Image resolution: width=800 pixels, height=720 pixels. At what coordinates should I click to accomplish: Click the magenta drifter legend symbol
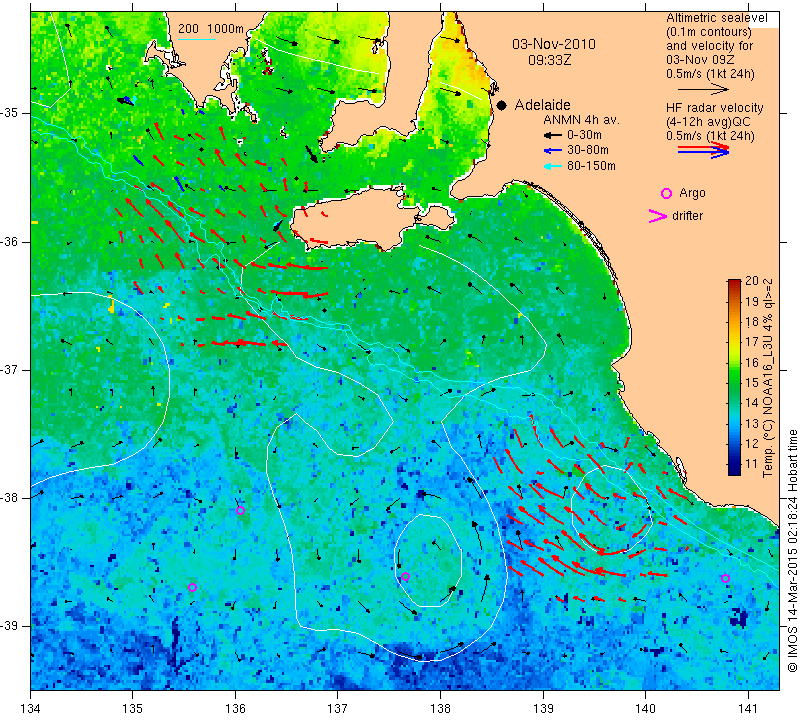[657, 216]
